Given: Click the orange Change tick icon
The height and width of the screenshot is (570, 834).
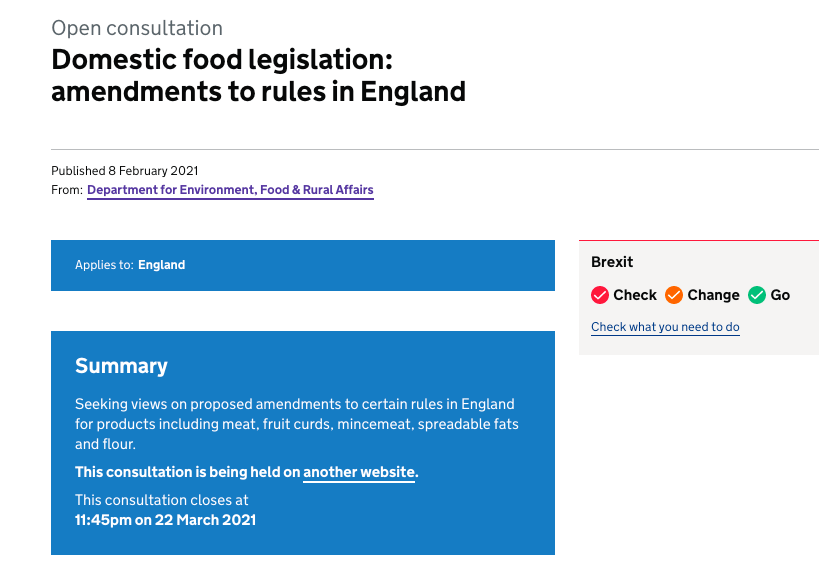Looking at the screenshot, I should [x=674, y=295].
